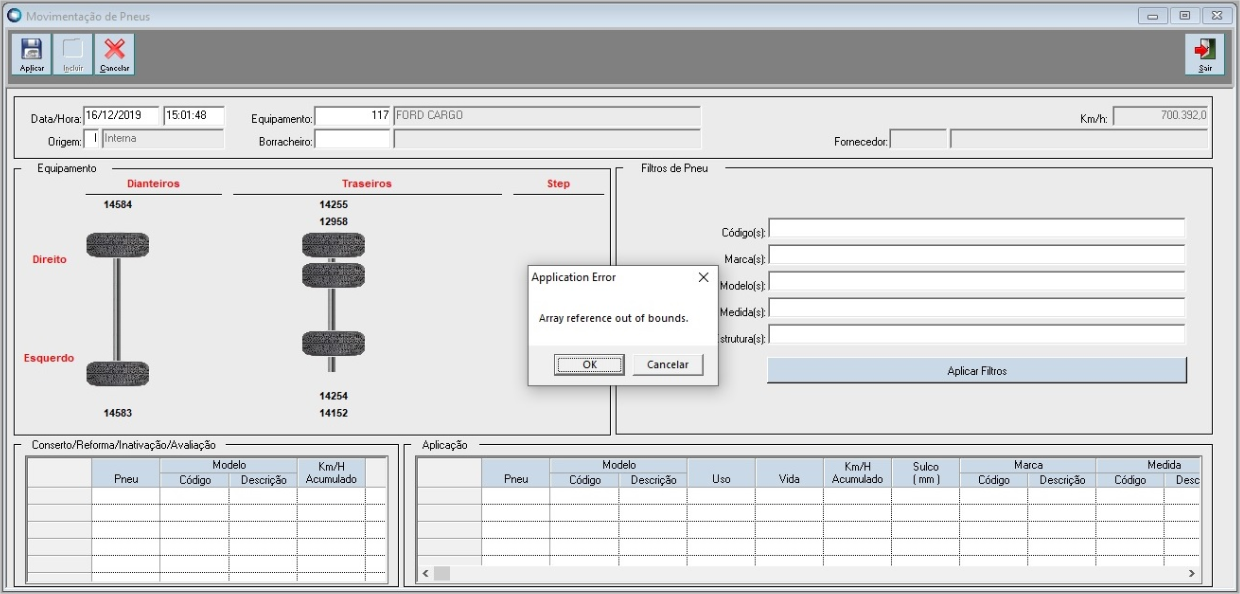
Task: Click the Direito side label
Action: click(x=50, y=259)
